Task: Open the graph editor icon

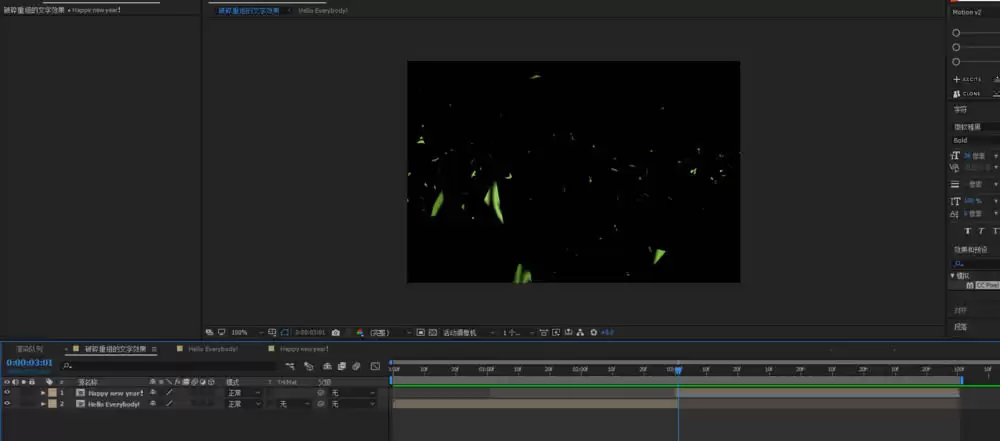Action: pyautogui.click(x=375, y=366)
